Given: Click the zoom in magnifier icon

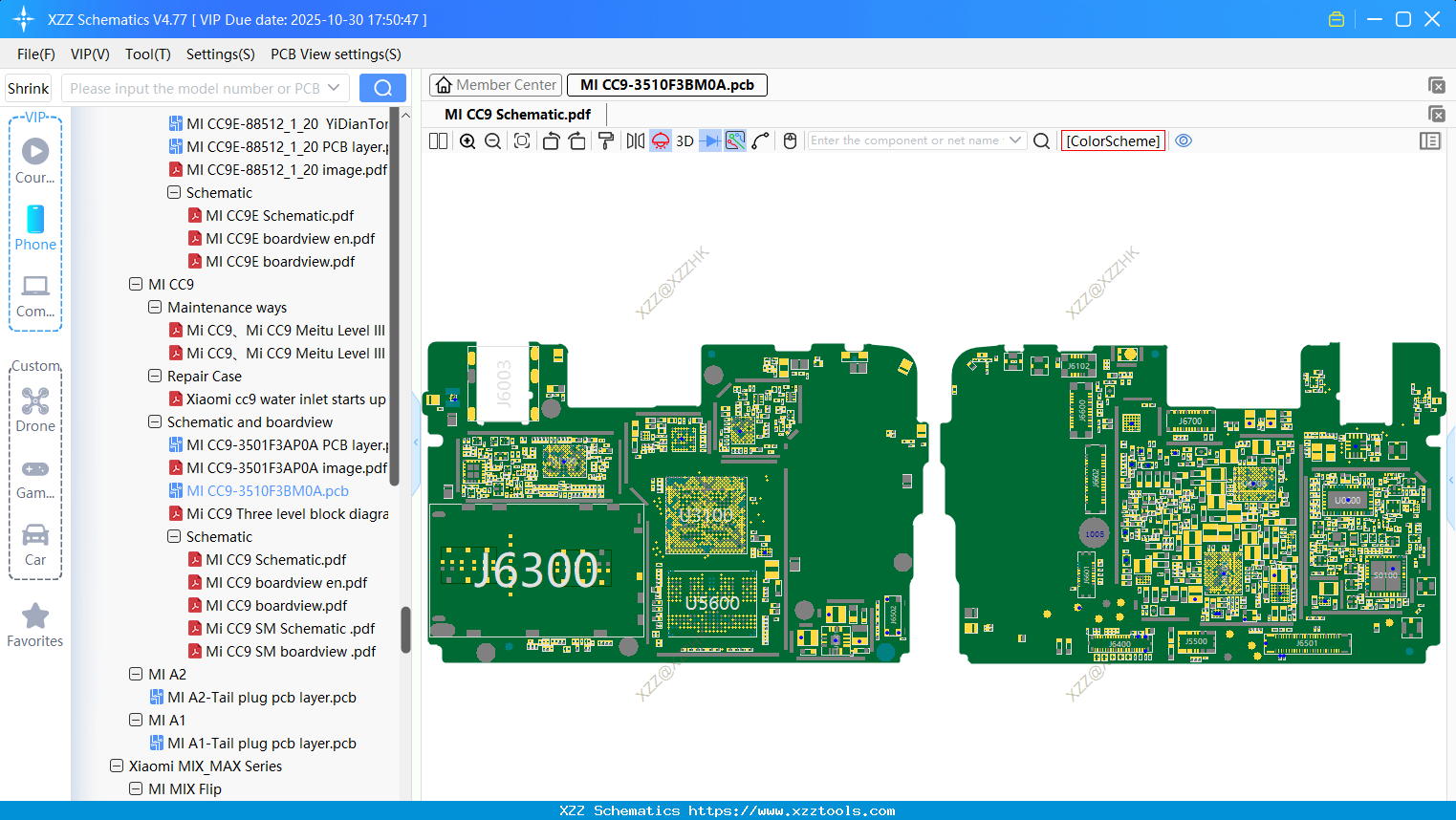Looking at the screenshot, I should coord(467,141).
